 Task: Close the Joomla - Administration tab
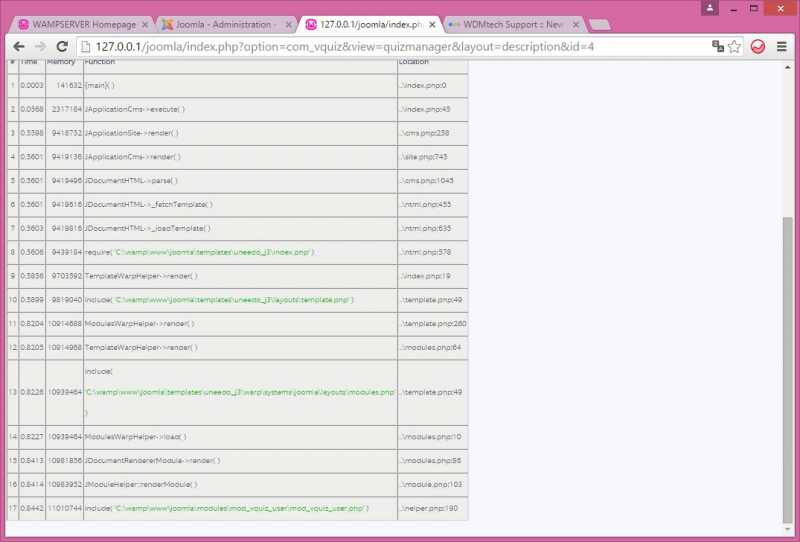288,24
